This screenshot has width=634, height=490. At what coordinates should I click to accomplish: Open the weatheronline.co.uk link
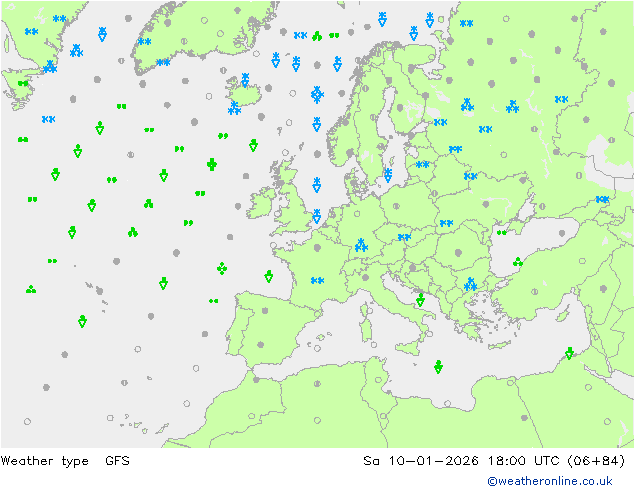point(550,481)
